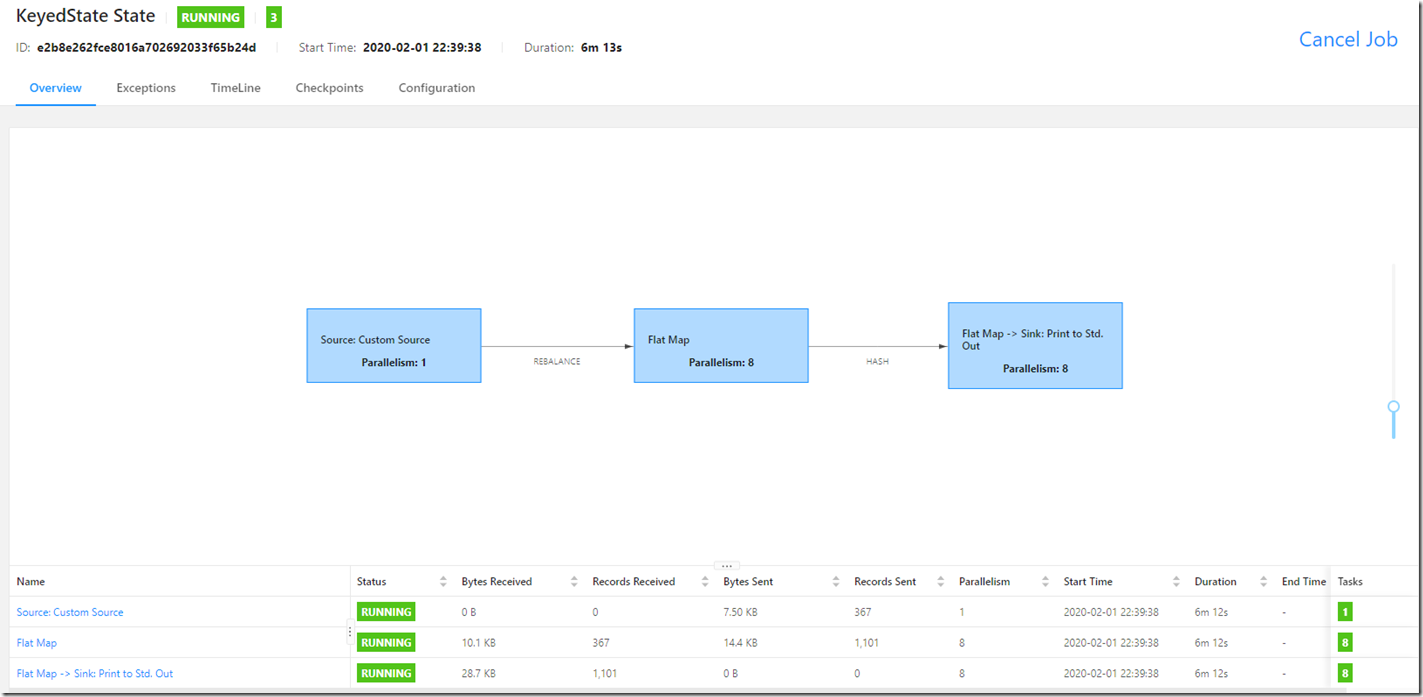Click tasks badge 8 in Flat Map row
This screenshot has height=697, width=1423.
[x=1345, y=643]
